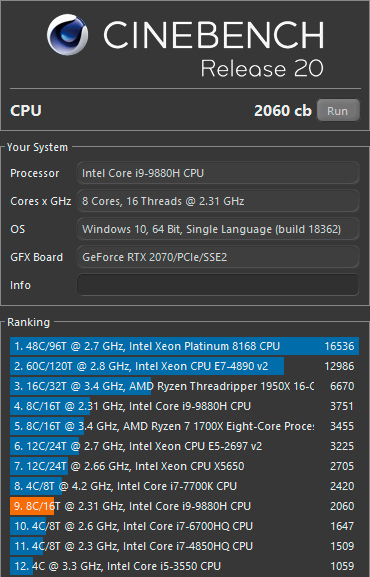This screenshot has width=370, height=577.
Task: Select the Ryzen 7 1700X ranking row
Action: [x=184, y=426]
